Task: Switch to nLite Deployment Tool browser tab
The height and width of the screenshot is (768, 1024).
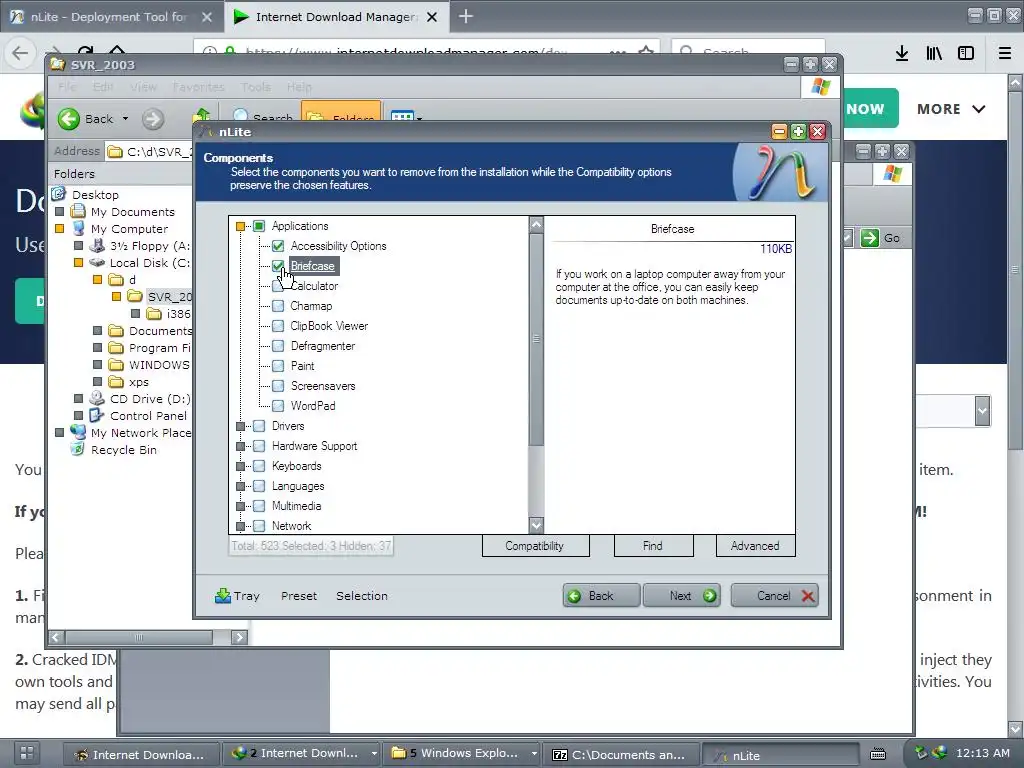Action: [x=111, y=17]
